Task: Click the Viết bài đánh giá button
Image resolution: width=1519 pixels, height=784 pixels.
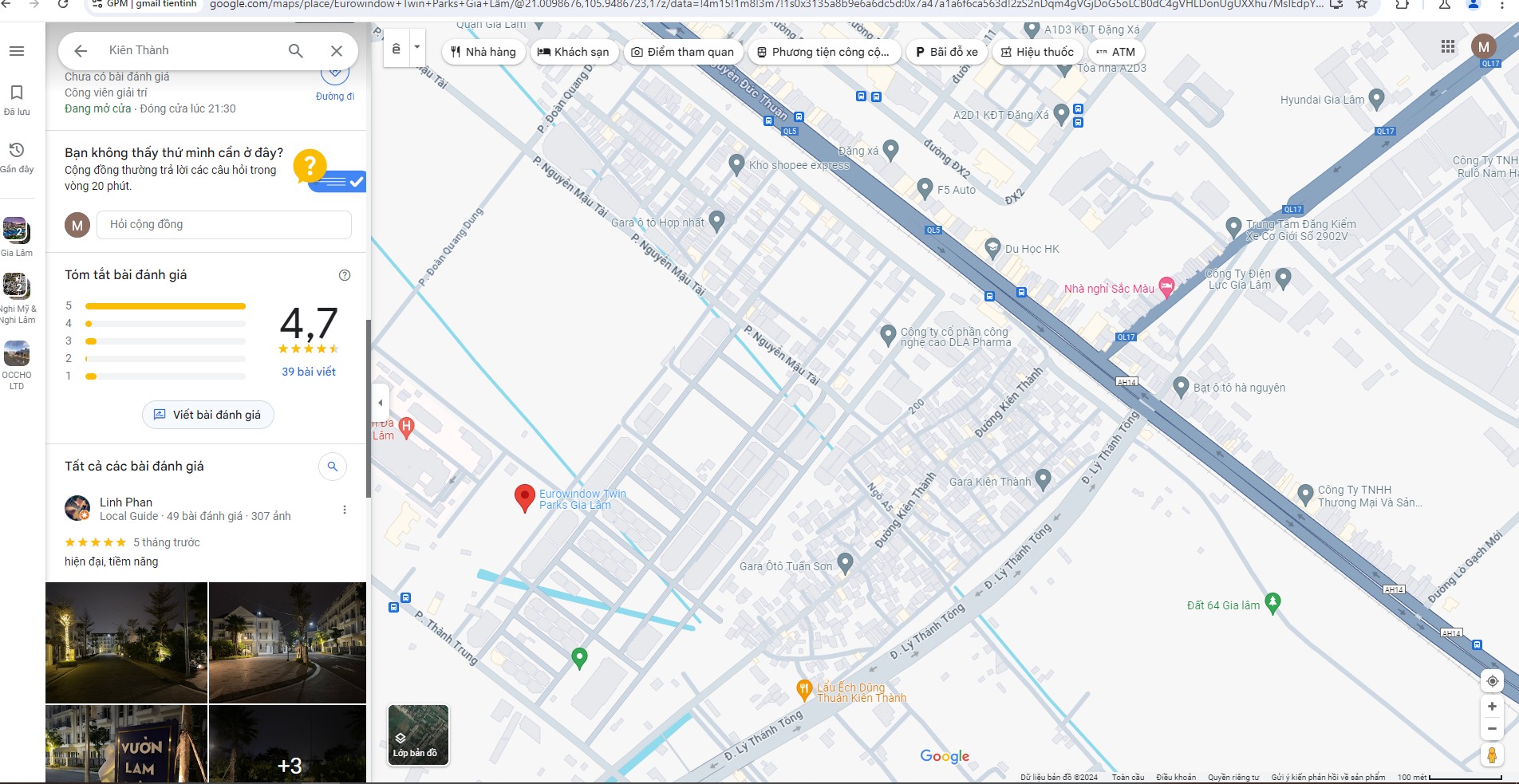Action: coord(208,415)
